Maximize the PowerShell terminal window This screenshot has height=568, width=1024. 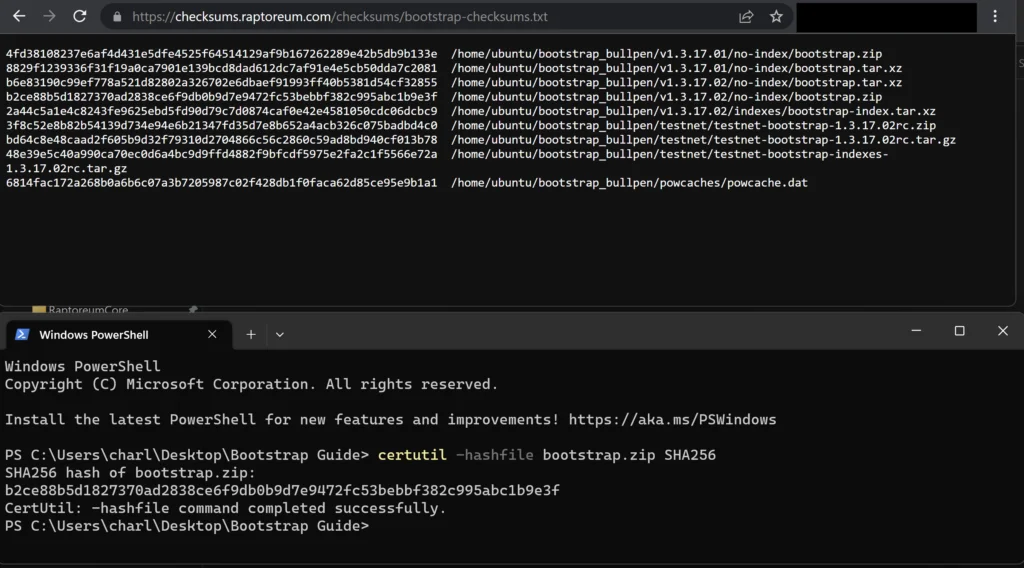(x=959, y=331)
